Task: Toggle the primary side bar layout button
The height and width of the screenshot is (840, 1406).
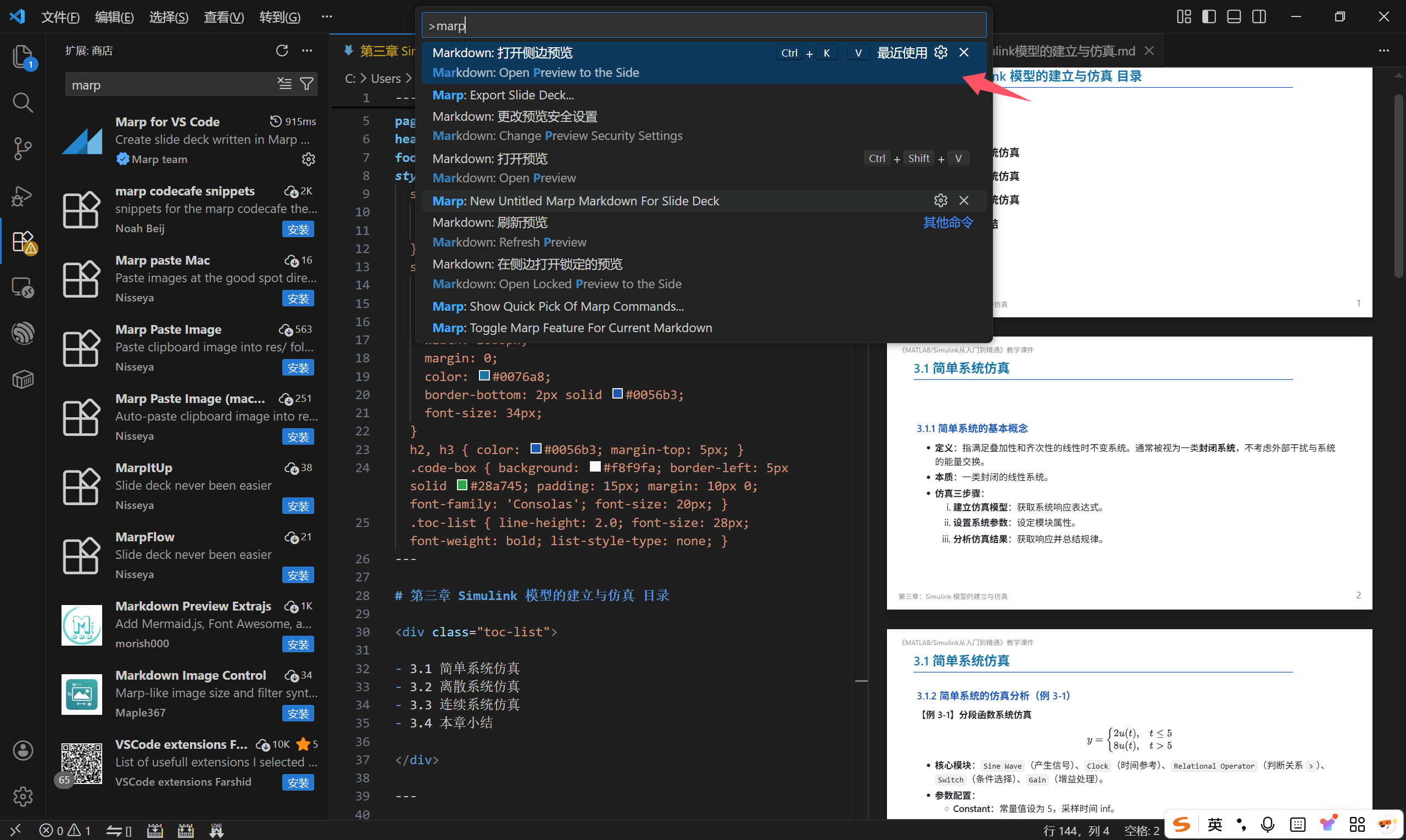Action: pyautogui.click(x=1208, y=17)
